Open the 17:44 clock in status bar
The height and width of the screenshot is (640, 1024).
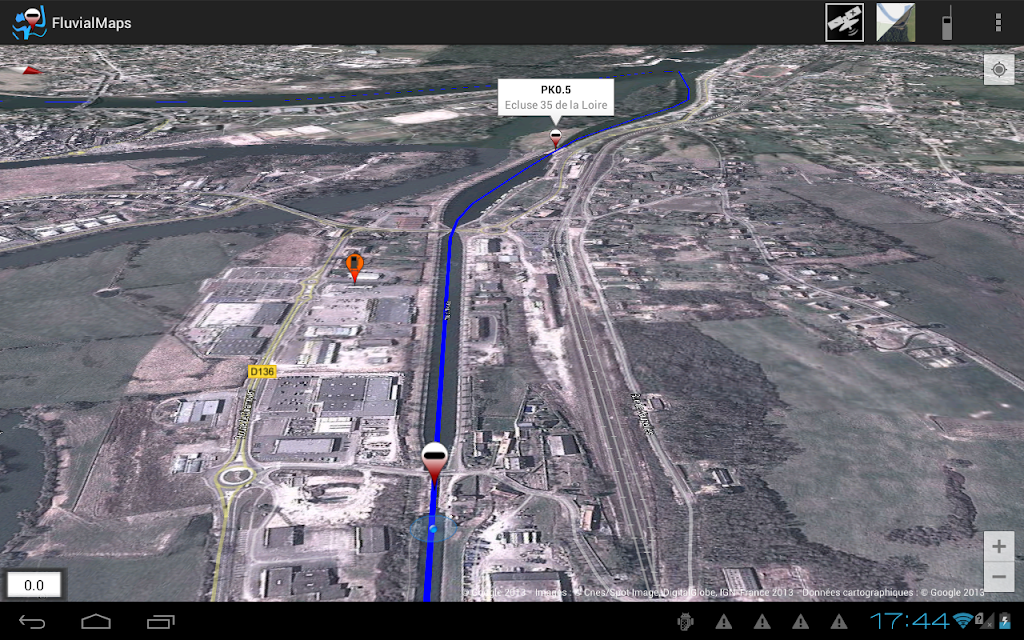click(909, 620)
